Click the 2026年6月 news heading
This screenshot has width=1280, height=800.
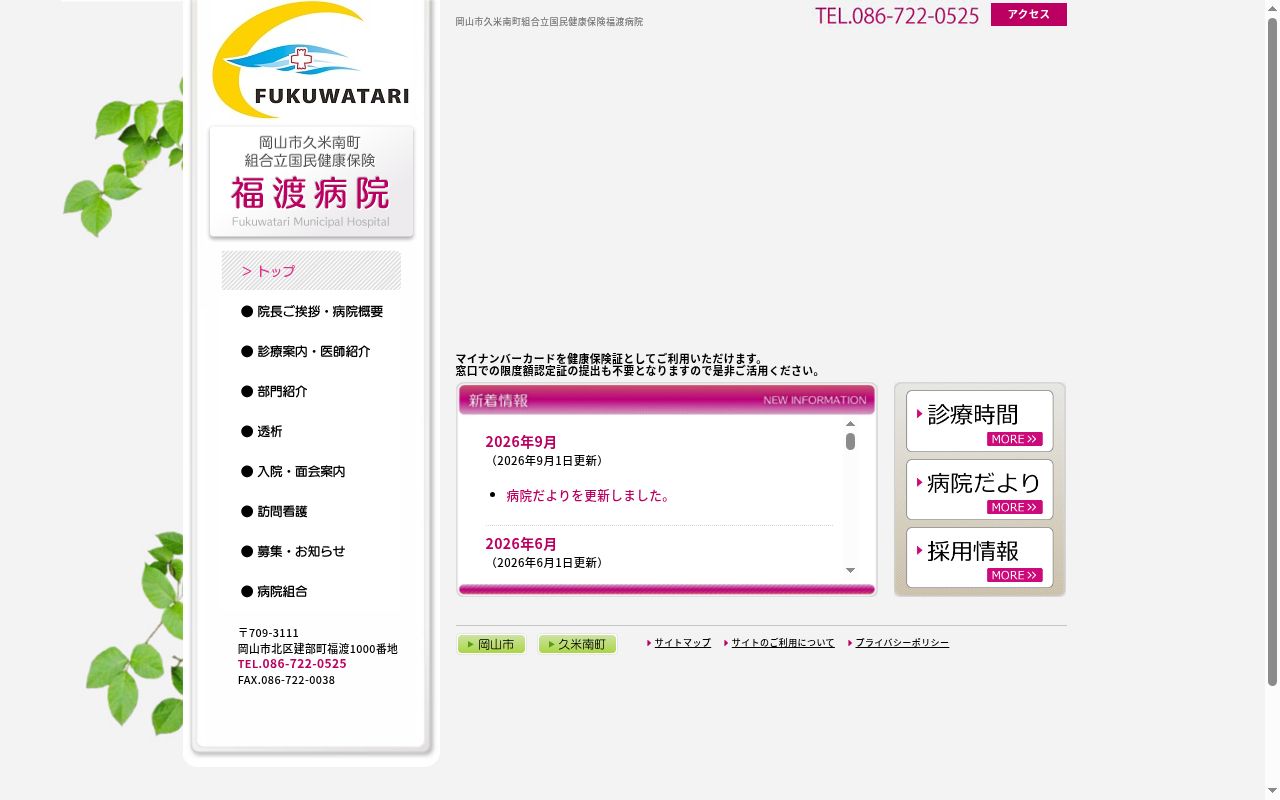[521, 544]
